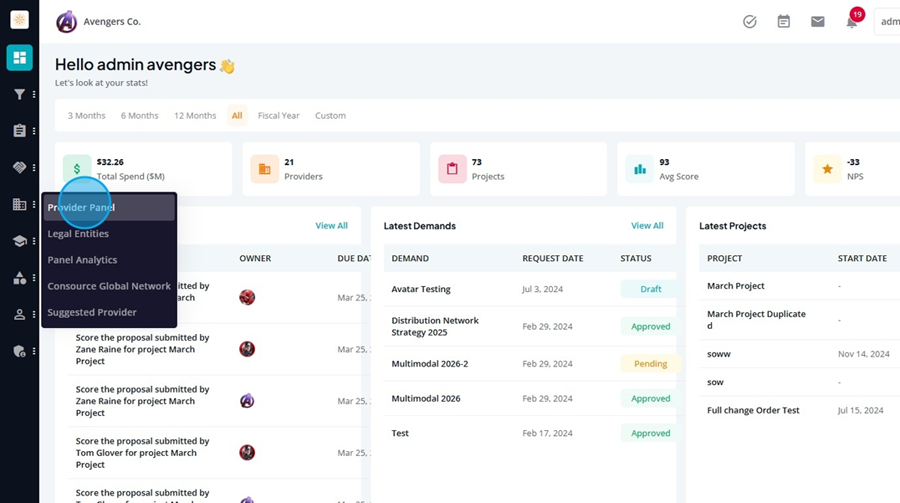Expand the three-dot menu beside graduation cap
Screen dimensions: 900x503
point(34,241)
